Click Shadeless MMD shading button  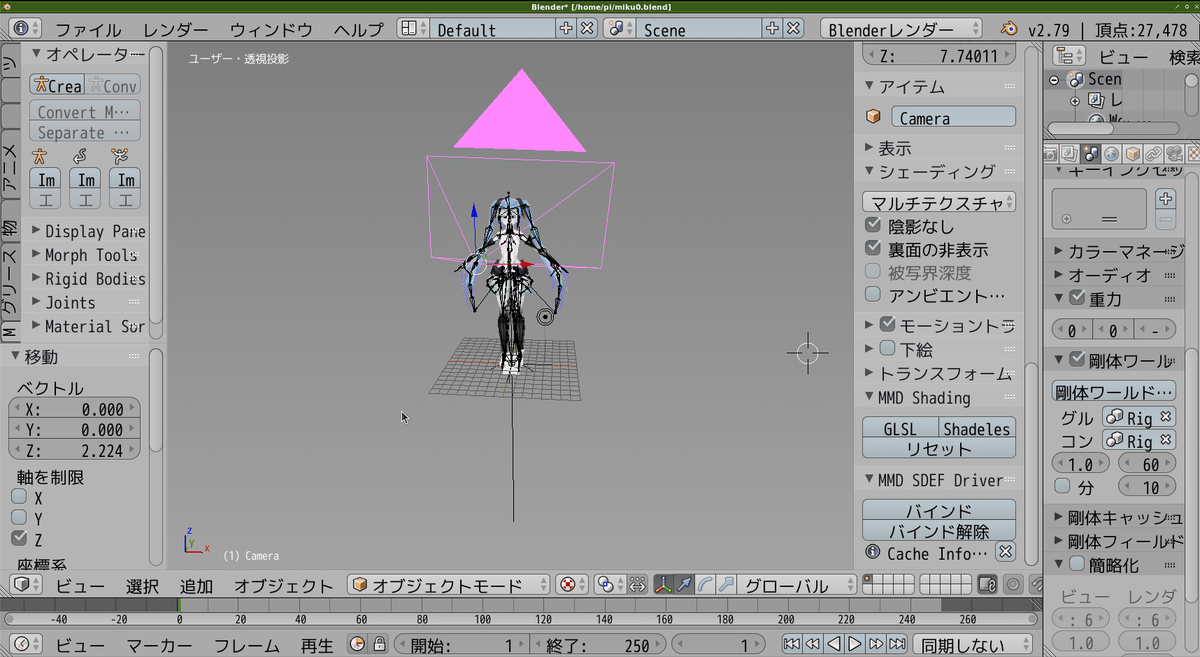click(x=977, y=428)
